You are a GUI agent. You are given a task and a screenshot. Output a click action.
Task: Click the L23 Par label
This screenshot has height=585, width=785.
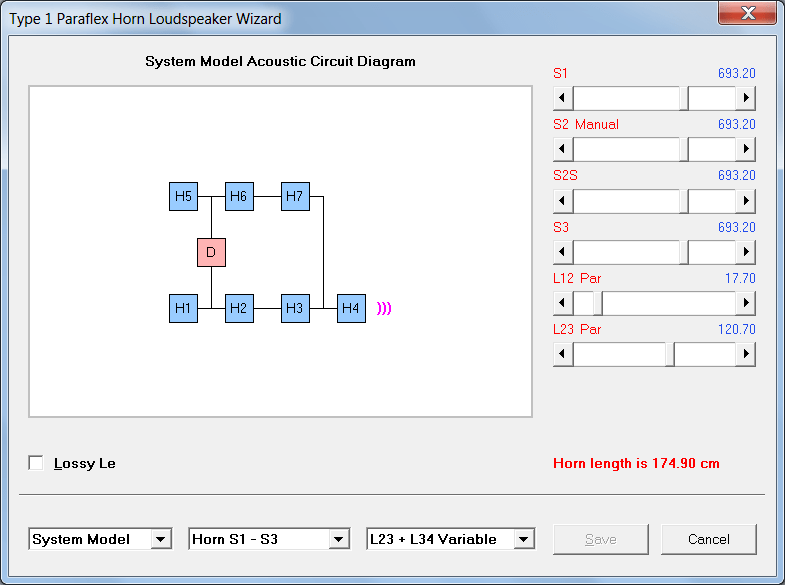[577, 329]
